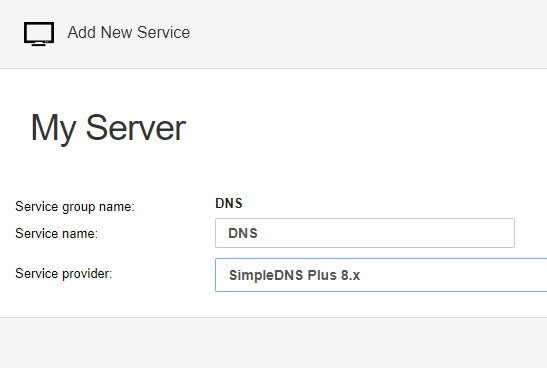547x368 pixels.
Task: Click the Service name label
Action: click(x=57, y=233)
